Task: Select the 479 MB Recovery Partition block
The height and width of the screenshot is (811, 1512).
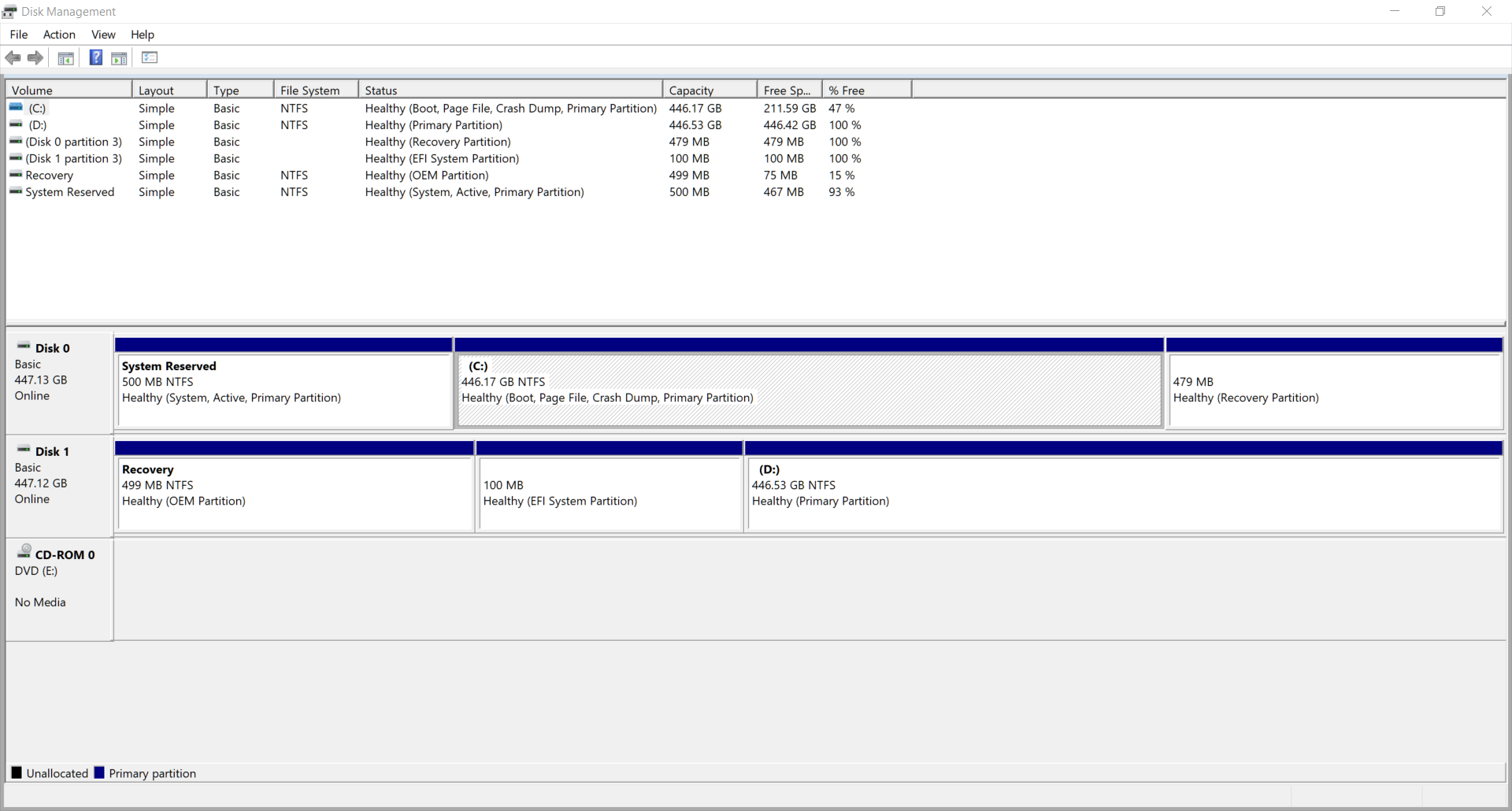Action: (x=1335, y=383)
